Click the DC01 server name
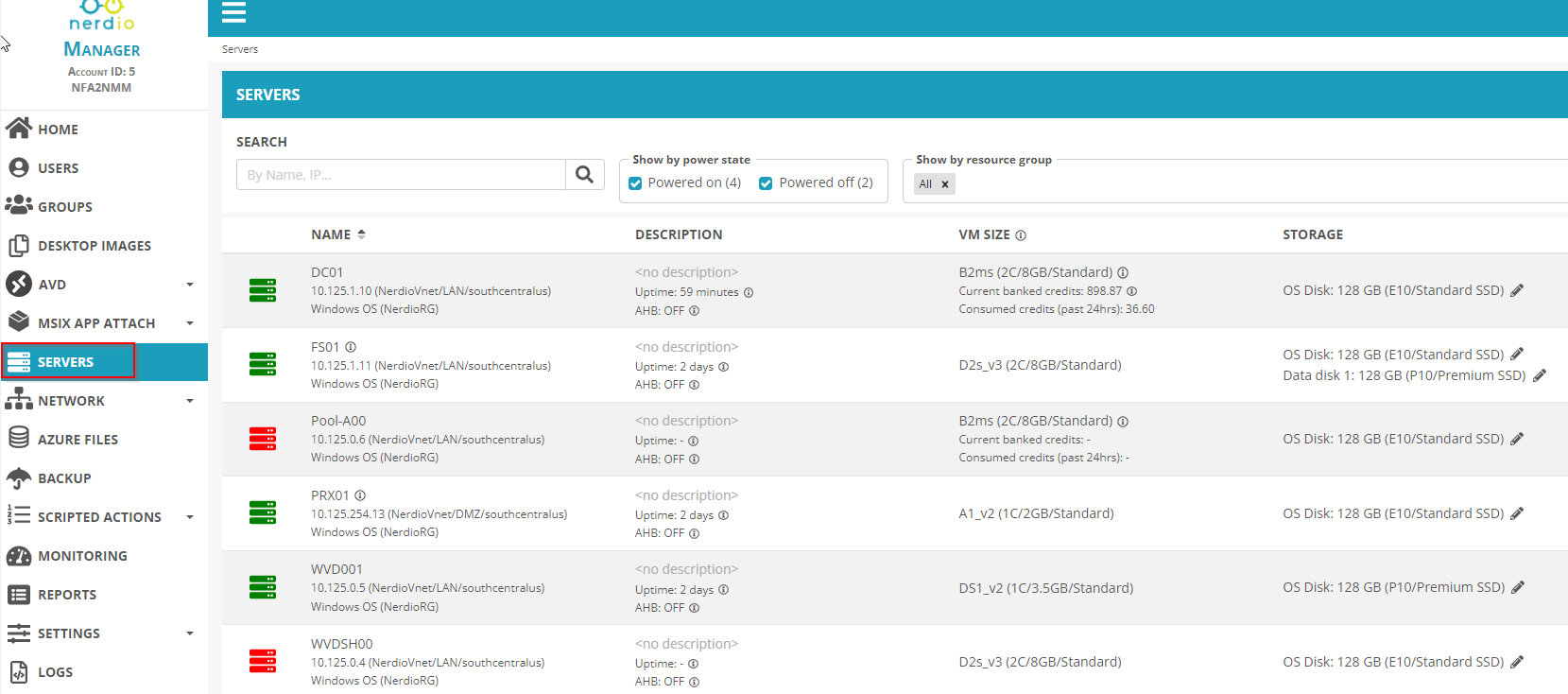The image size is (1568, 694). pyautogui.click(x=327, y=272)
